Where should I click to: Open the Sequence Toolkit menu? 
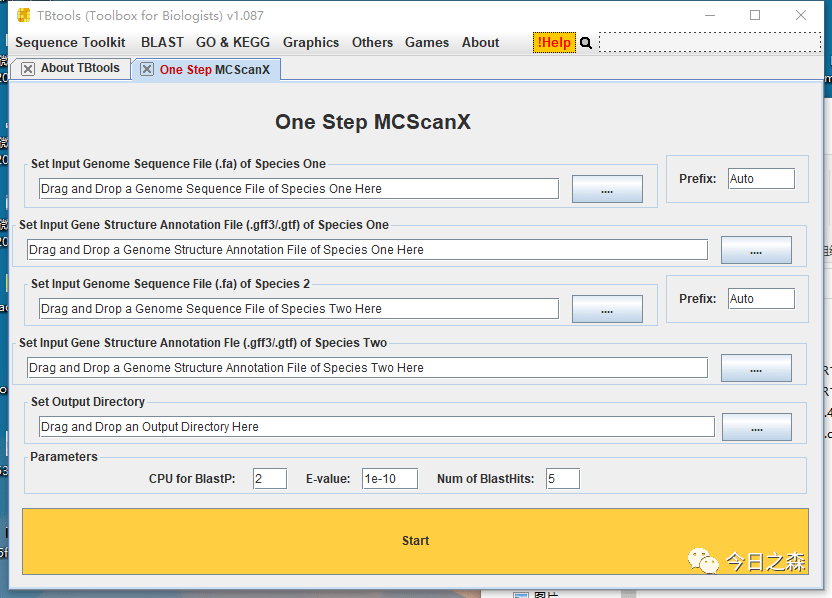pyautogui.click(x=70, y=42)
